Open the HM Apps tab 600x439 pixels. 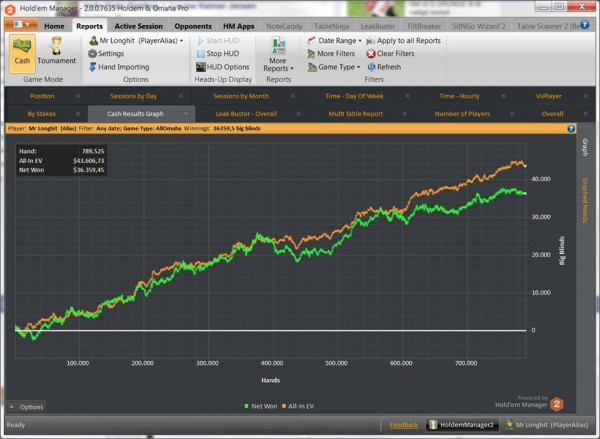(x=238, y=26)
